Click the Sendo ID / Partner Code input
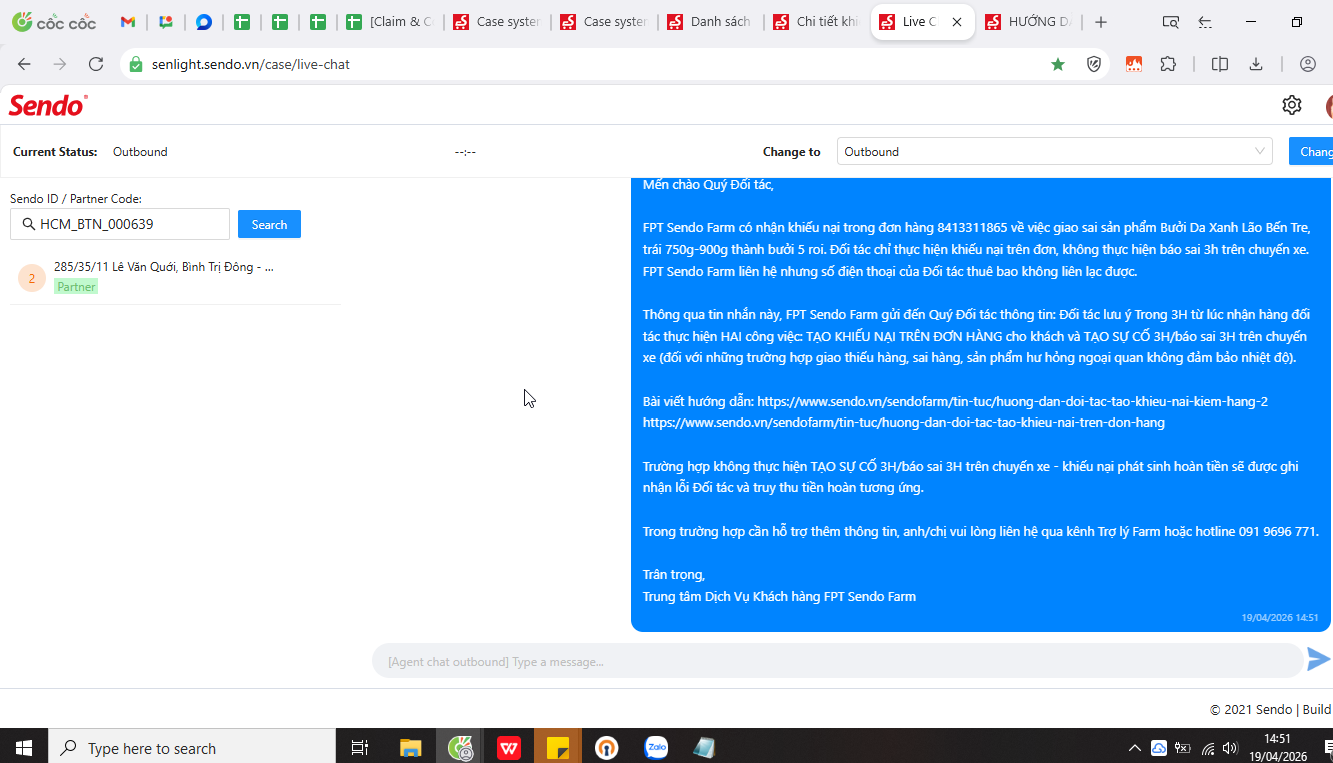The image size is (1333, 763). tap(120, 224)
